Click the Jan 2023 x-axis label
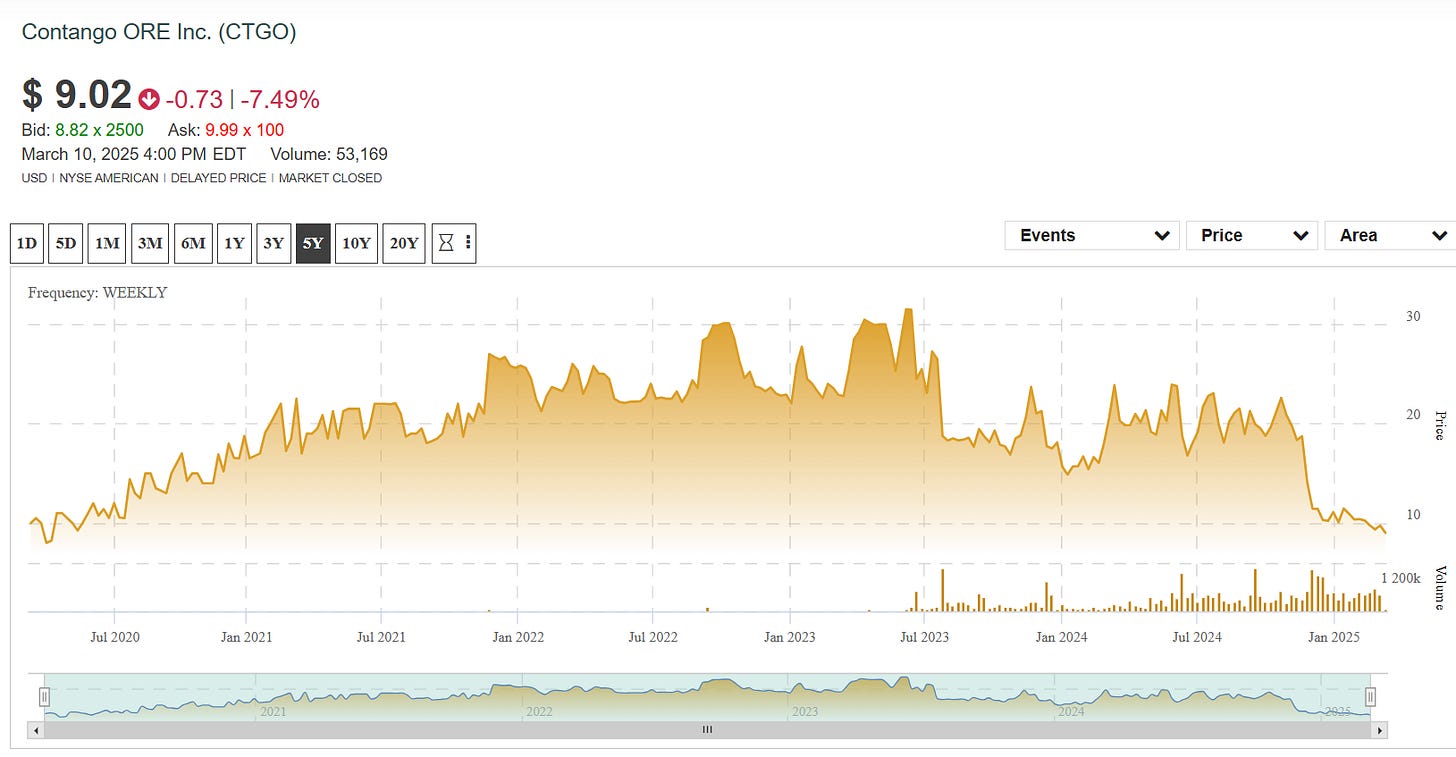The image size is (1456, 757). pos(789,637)
